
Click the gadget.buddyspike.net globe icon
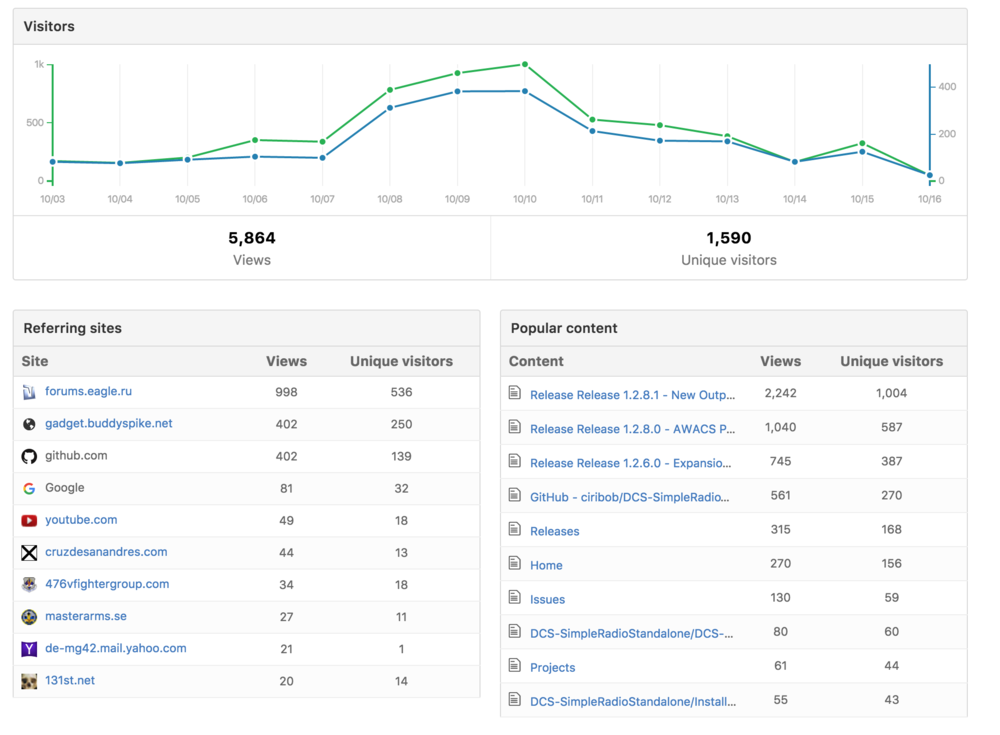tap(29, 424)
